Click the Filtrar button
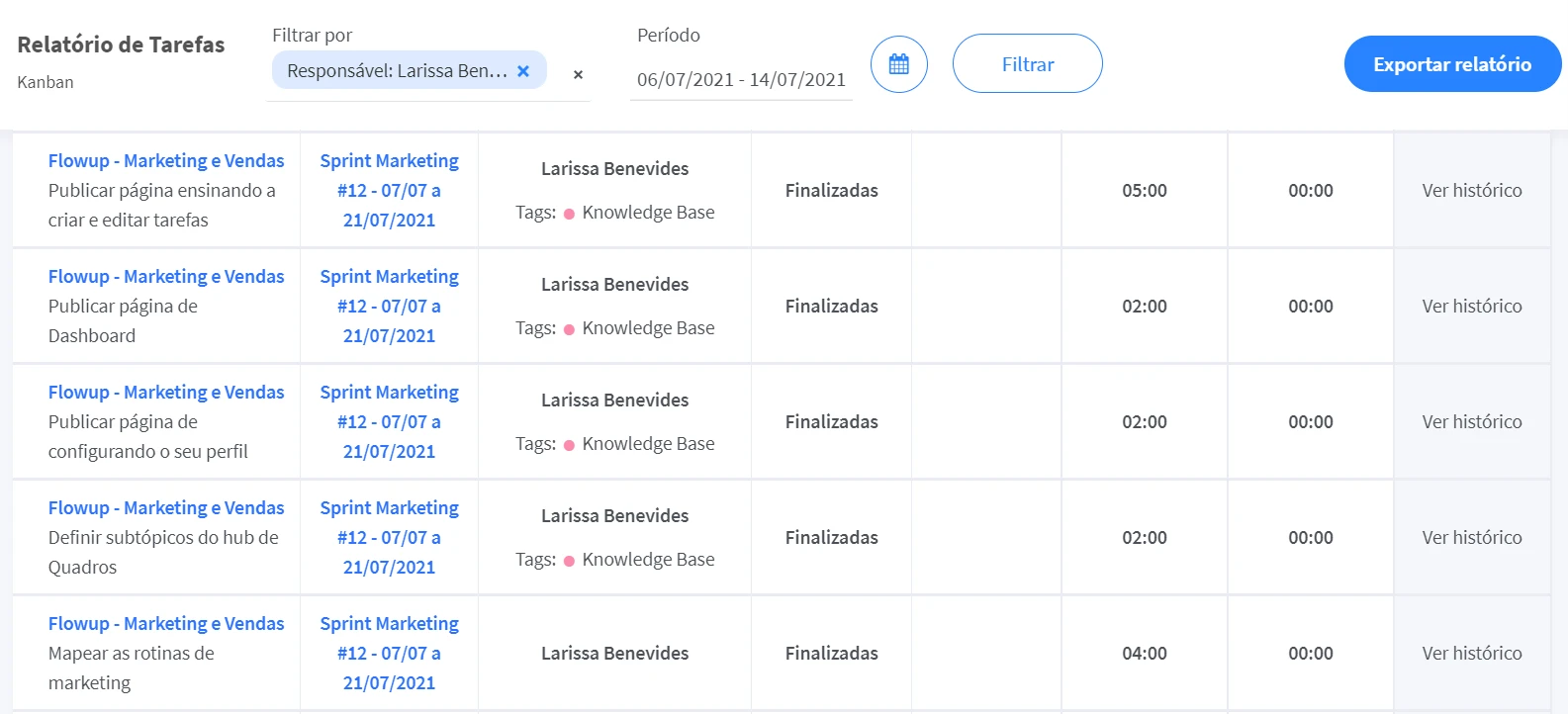The width and height of the screenshot is (1568, 714). 1027,64
